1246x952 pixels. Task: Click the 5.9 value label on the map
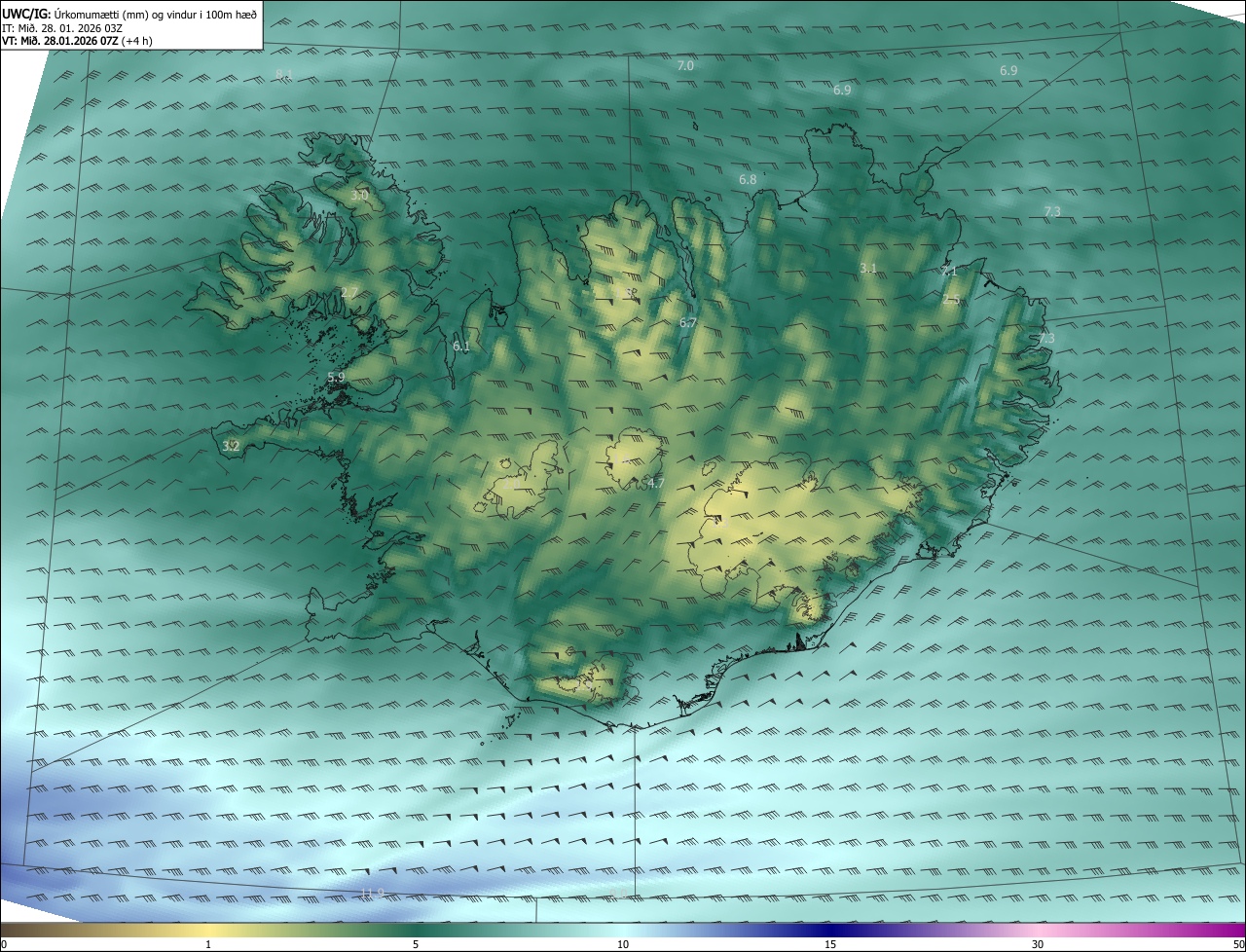[336, 377]
